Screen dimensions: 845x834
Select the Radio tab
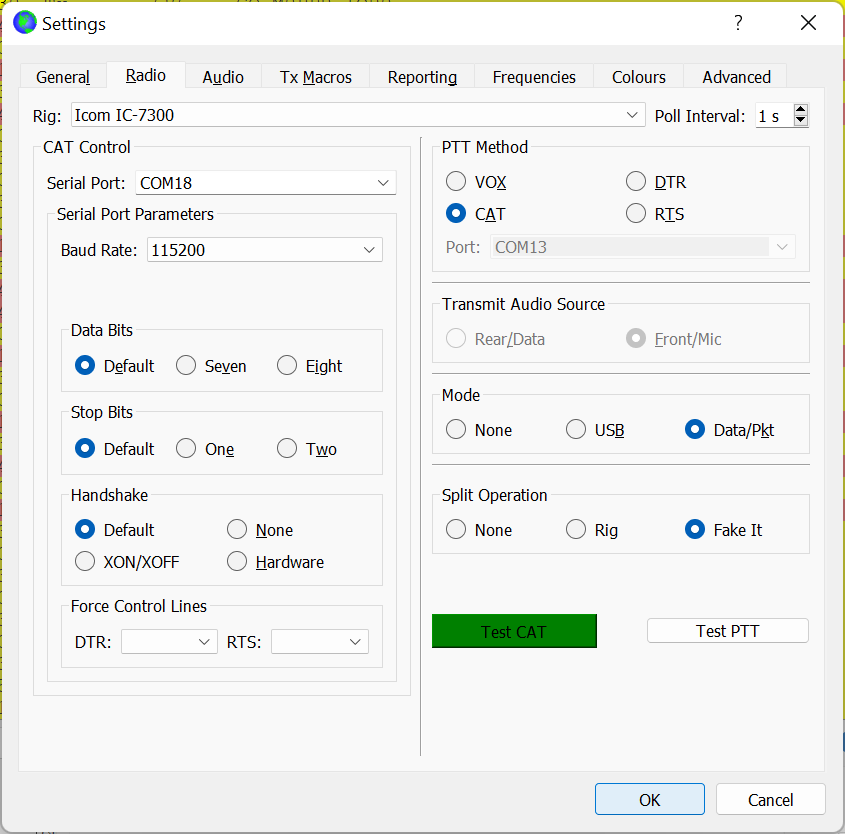point(146,75)
